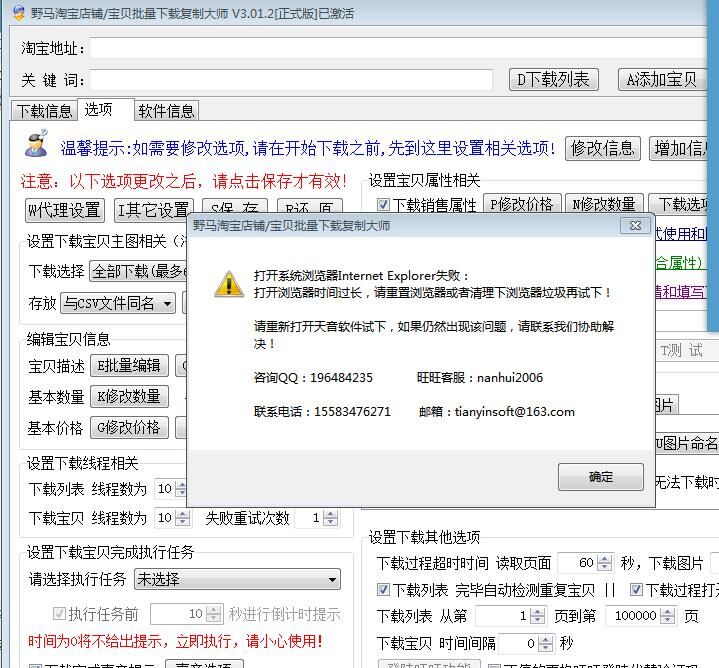Click the E批量编辑 button

[129, 366]
